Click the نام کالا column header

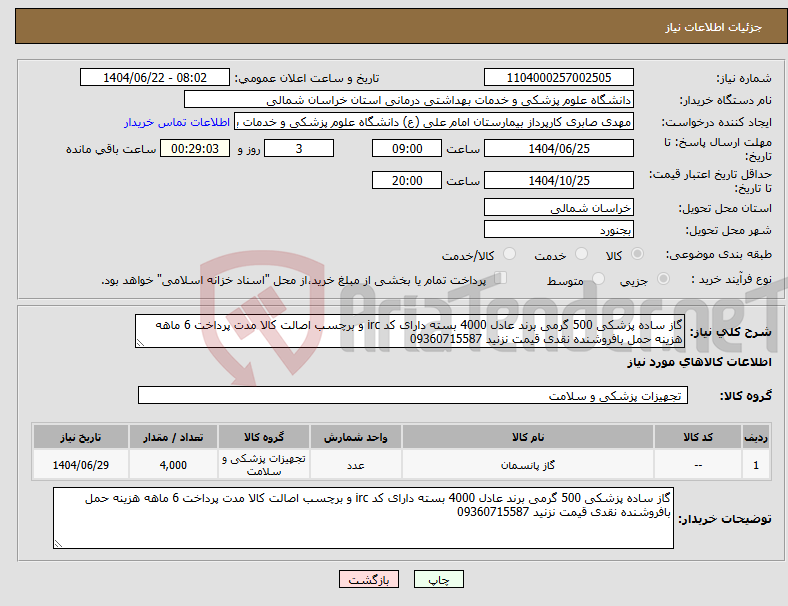tap(528, 437)
